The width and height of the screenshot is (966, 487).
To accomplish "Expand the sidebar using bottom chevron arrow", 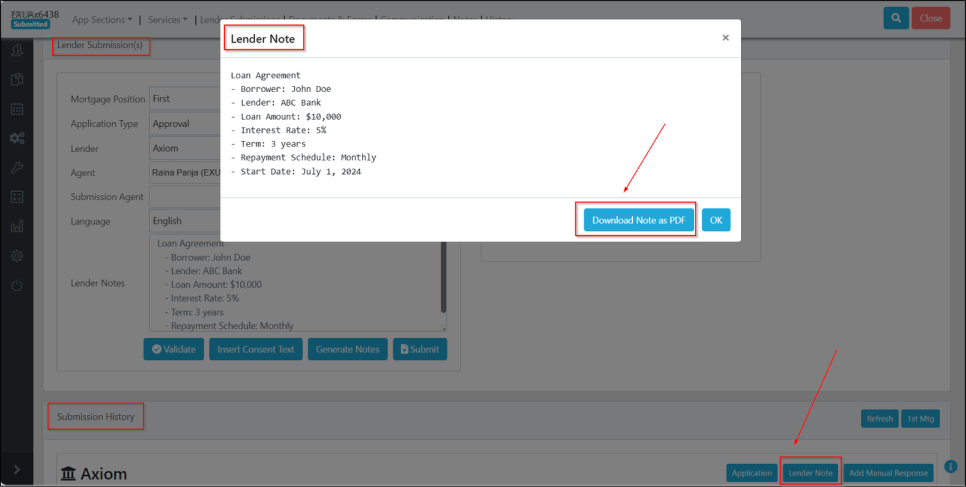I will (17, 469).
